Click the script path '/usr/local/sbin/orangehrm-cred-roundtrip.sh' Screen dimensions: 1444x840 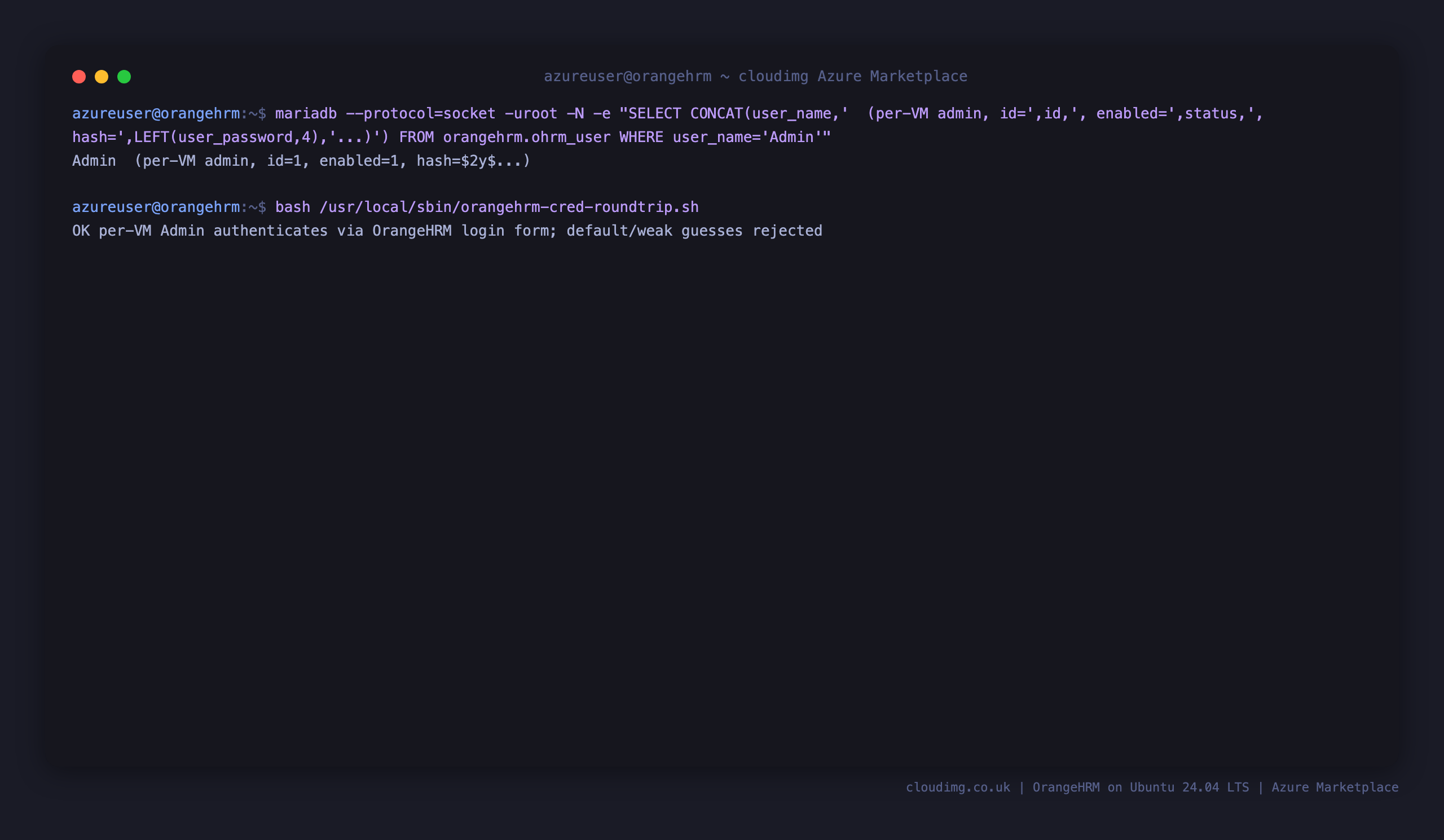(509, 207)
